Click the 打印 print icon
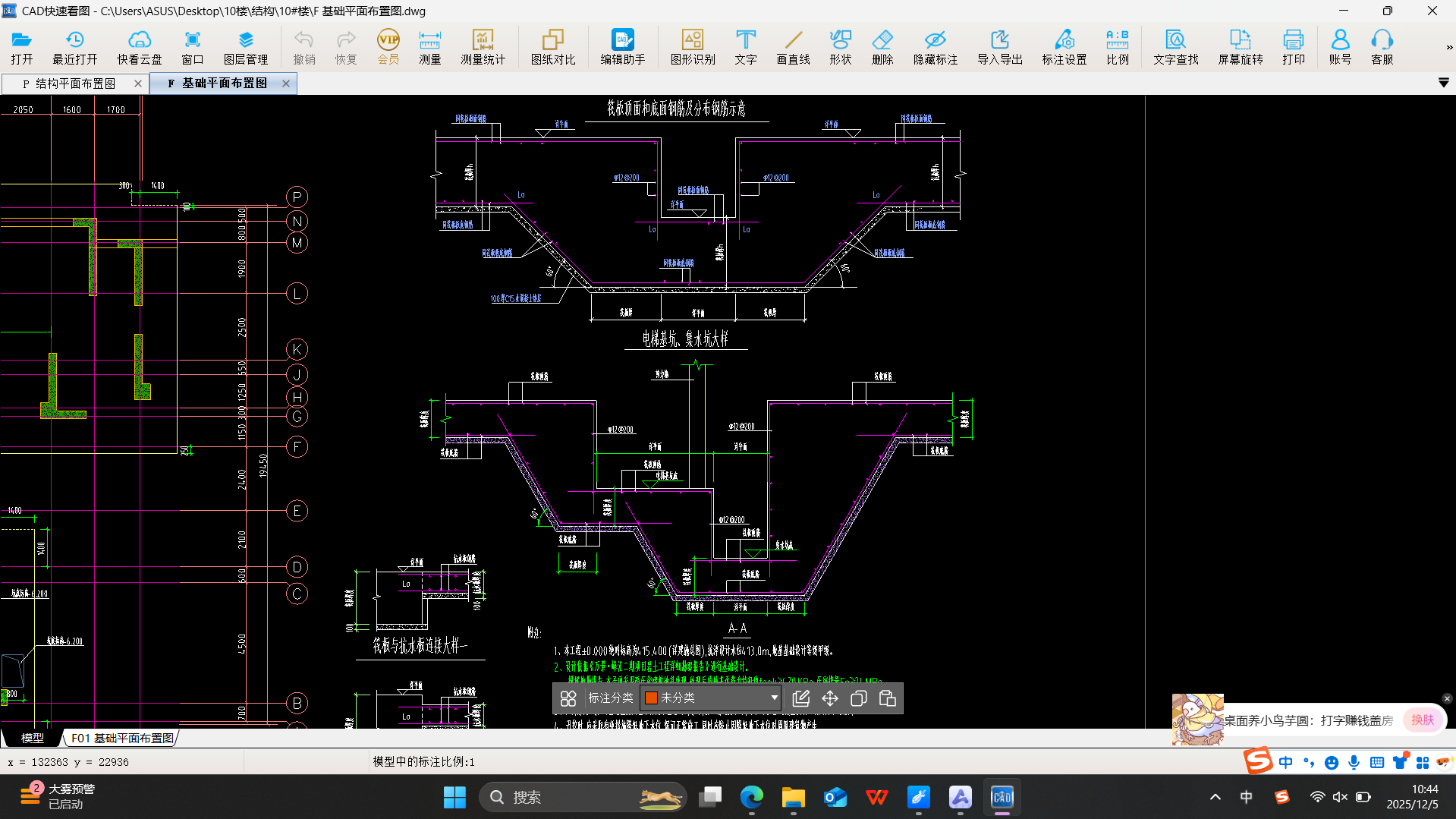 tap(1293, 47)
